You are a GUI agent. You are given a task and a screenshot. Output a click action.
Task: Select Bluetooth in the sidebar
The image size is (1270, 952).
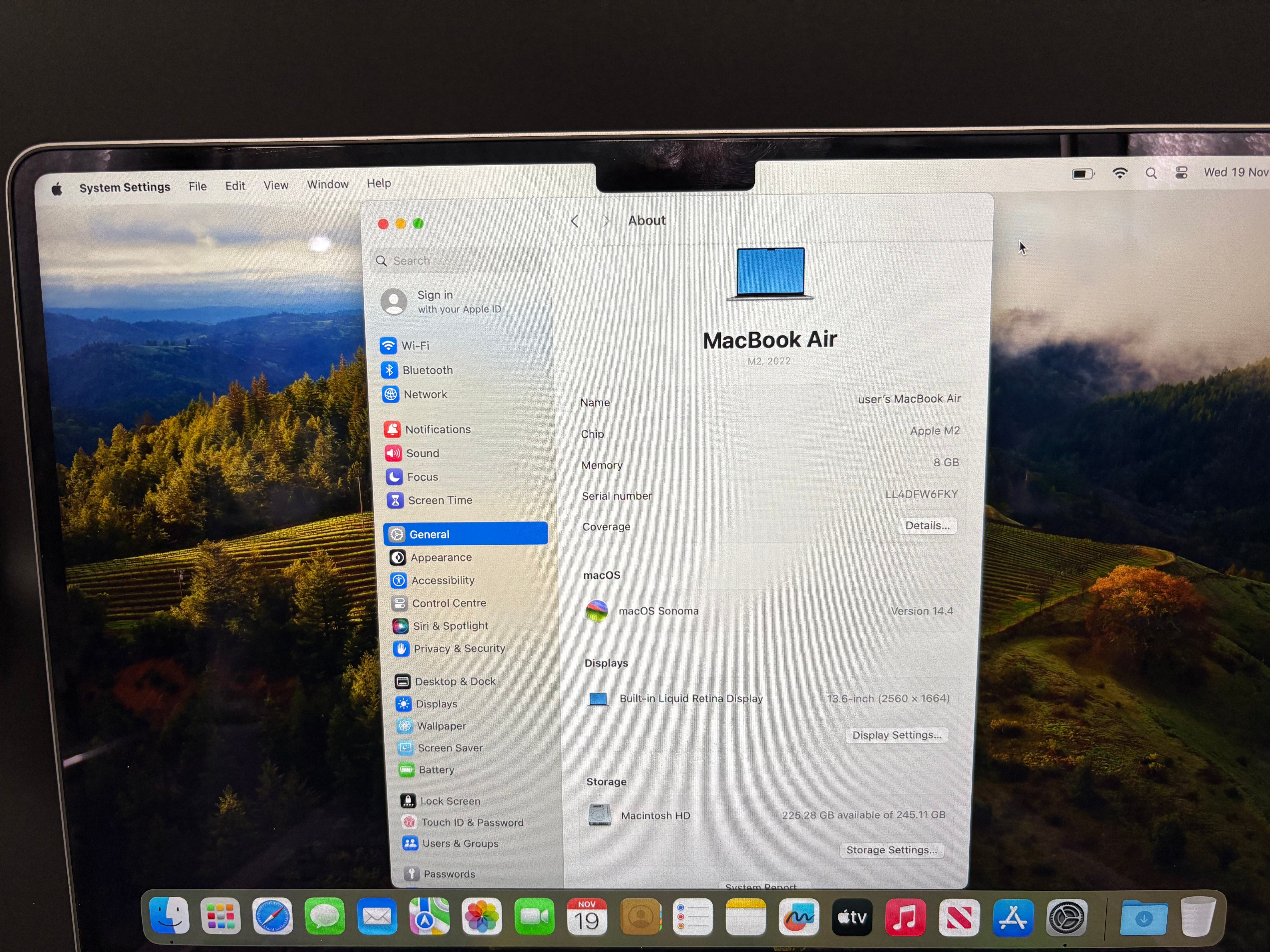click(x=427, y=370)
